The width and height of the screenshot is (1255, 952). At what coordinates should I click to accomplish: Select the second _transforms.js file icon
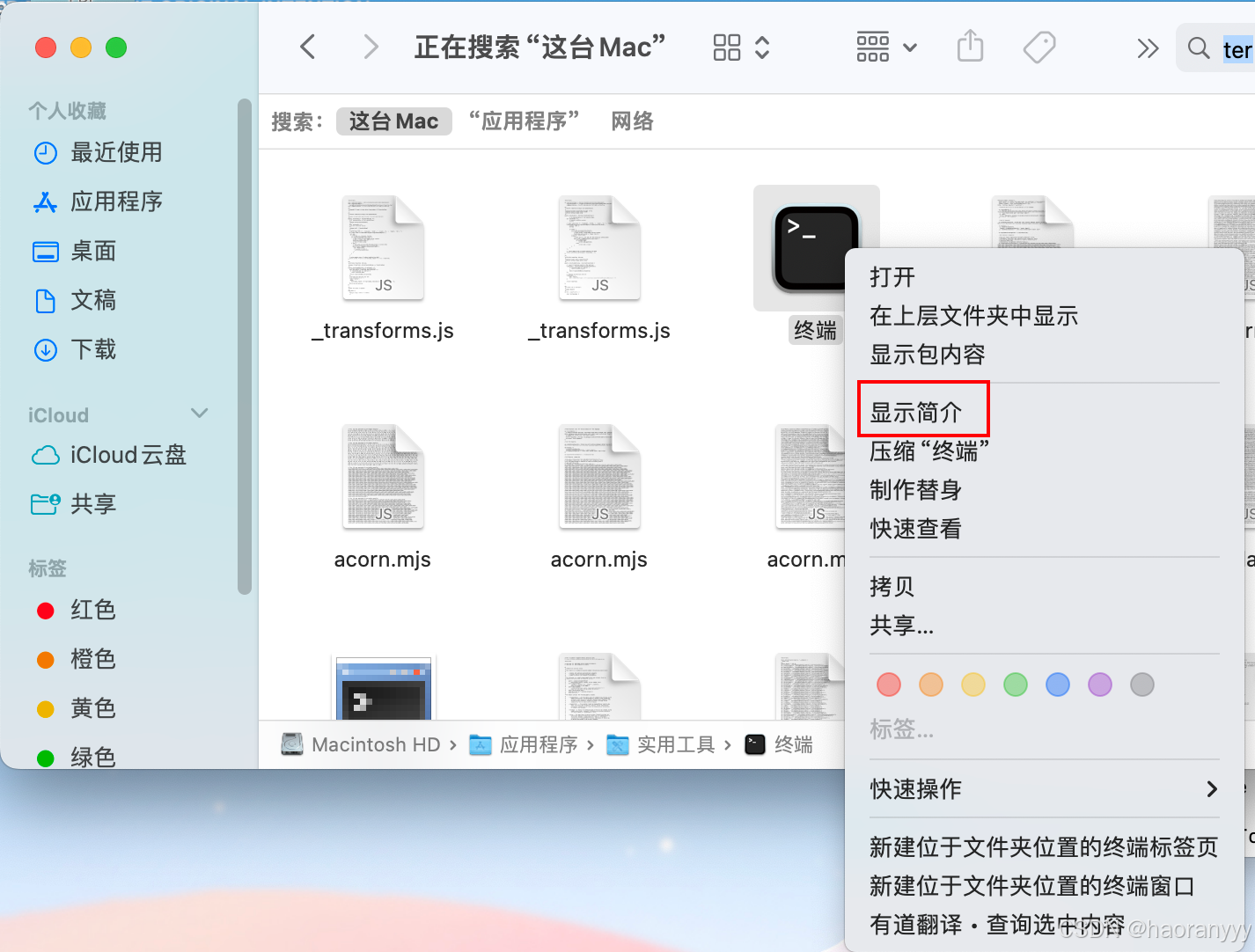pyautogui.click(x=599, y=248)
